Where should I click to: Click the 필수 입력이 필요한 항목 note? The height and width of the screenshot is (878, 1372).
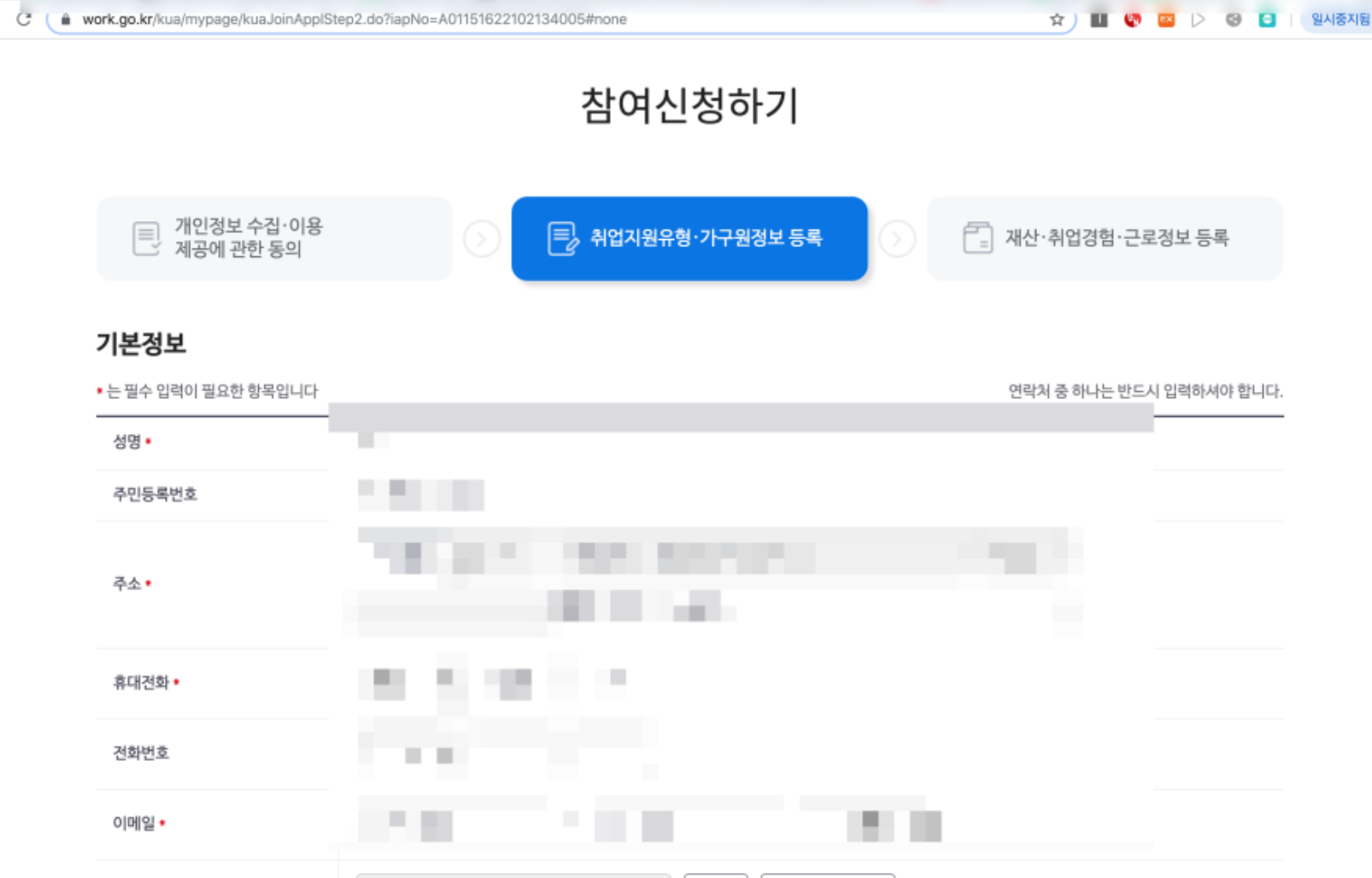pos(207,391)
